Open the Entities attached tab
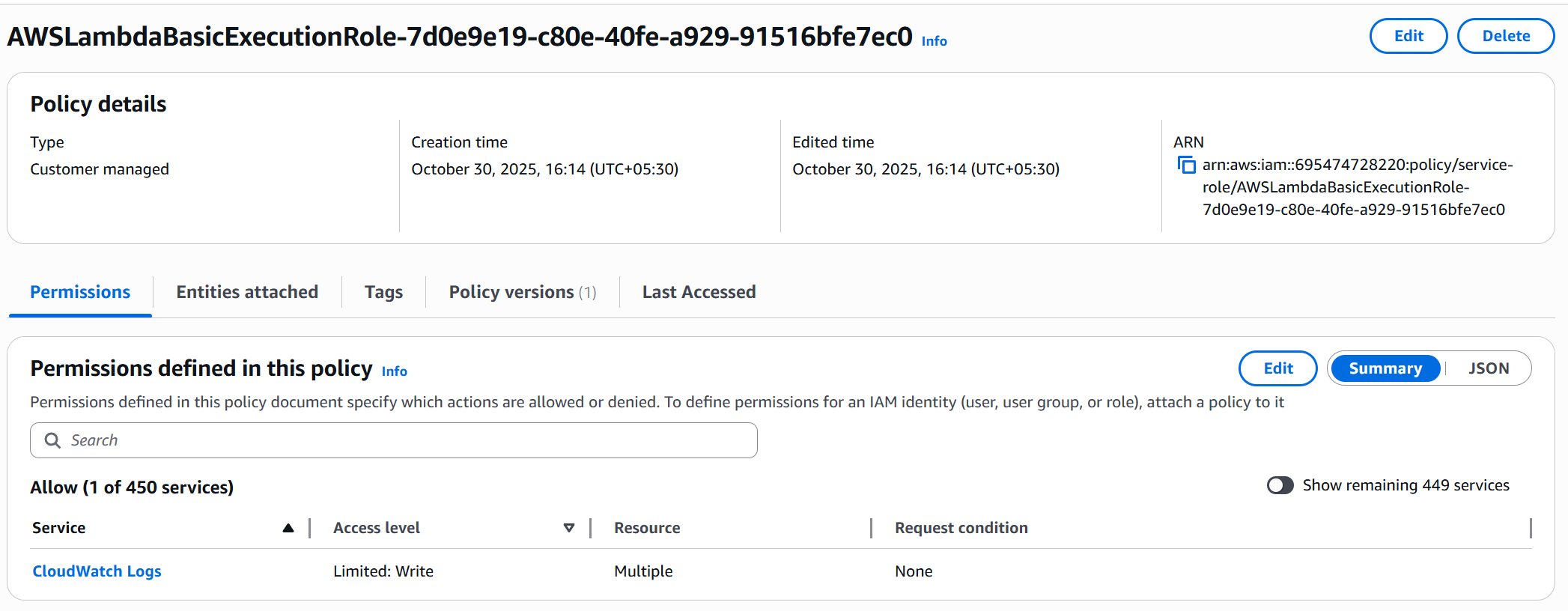The image size is (1568, 611). tap(247, 292)
